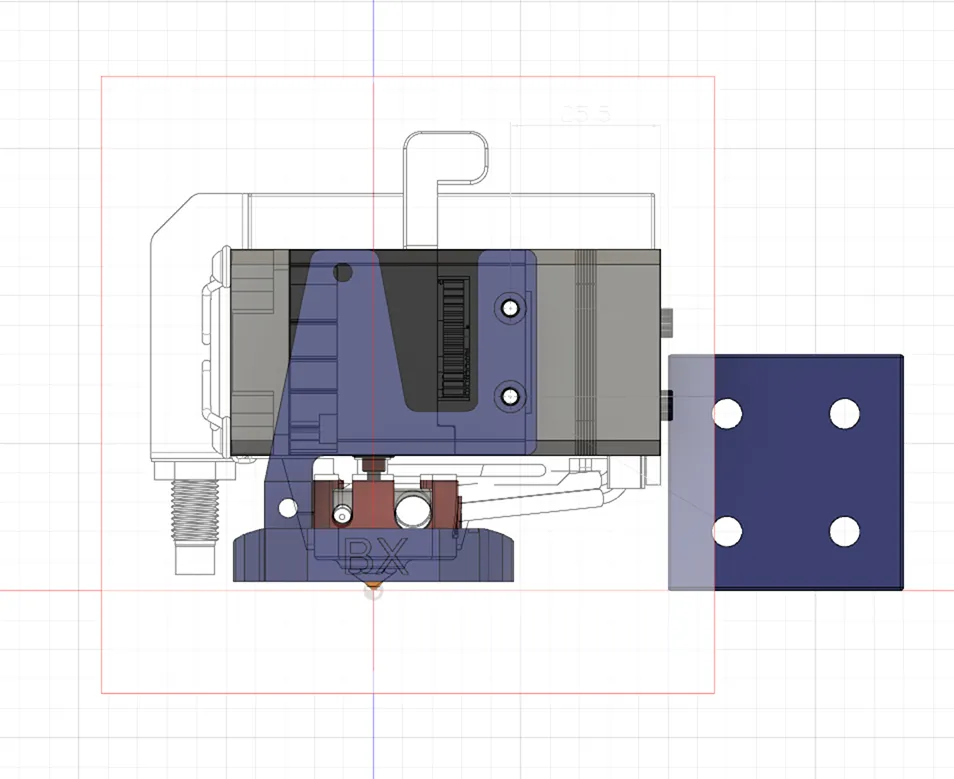The width and height of the screenshot is (954, 779).
Task: Click the upper knurled knob on motor's right side
Action: pos(667,321)
